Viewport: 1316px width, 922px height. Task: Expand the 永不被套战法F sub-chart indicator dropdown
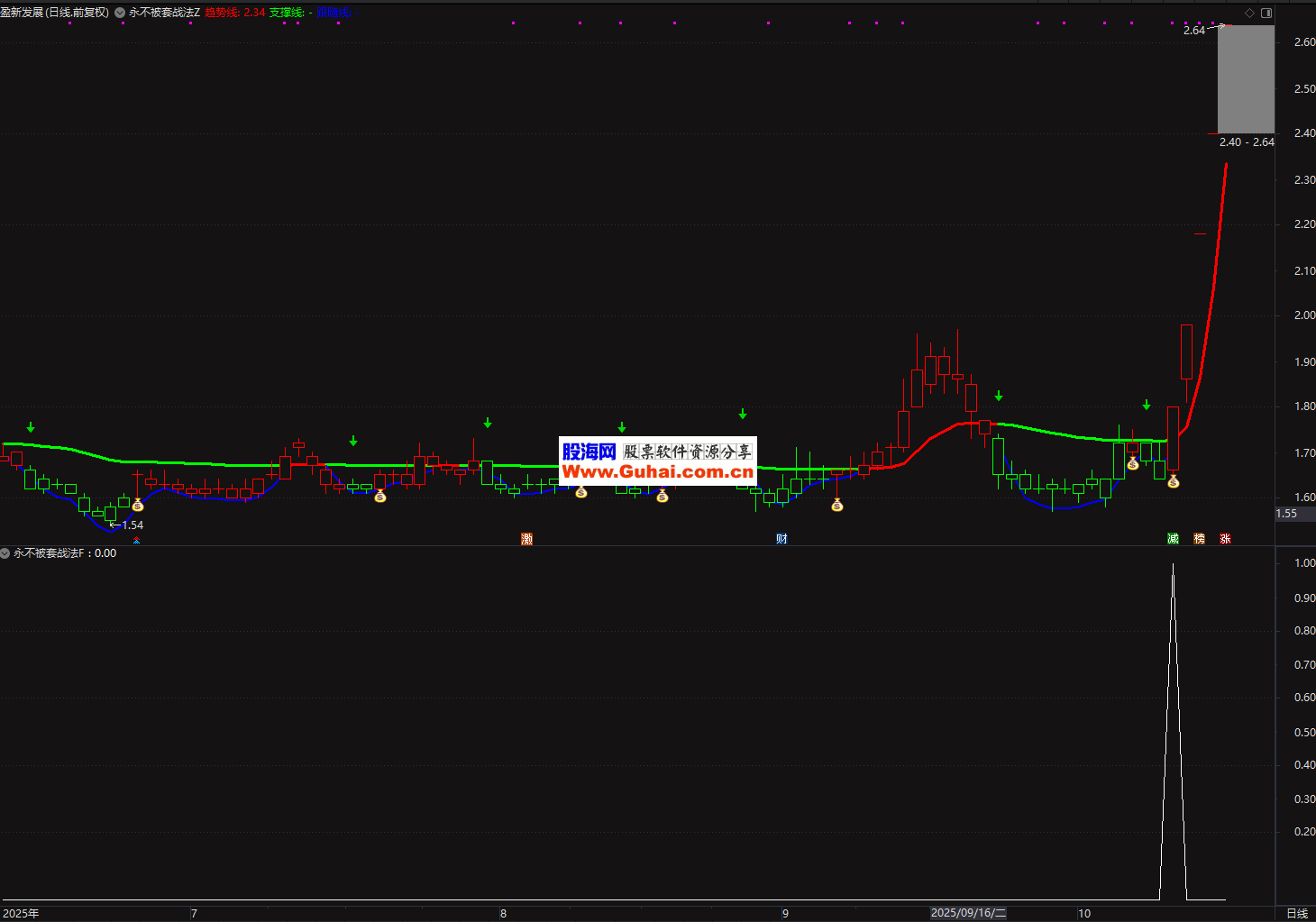[5, 553]
